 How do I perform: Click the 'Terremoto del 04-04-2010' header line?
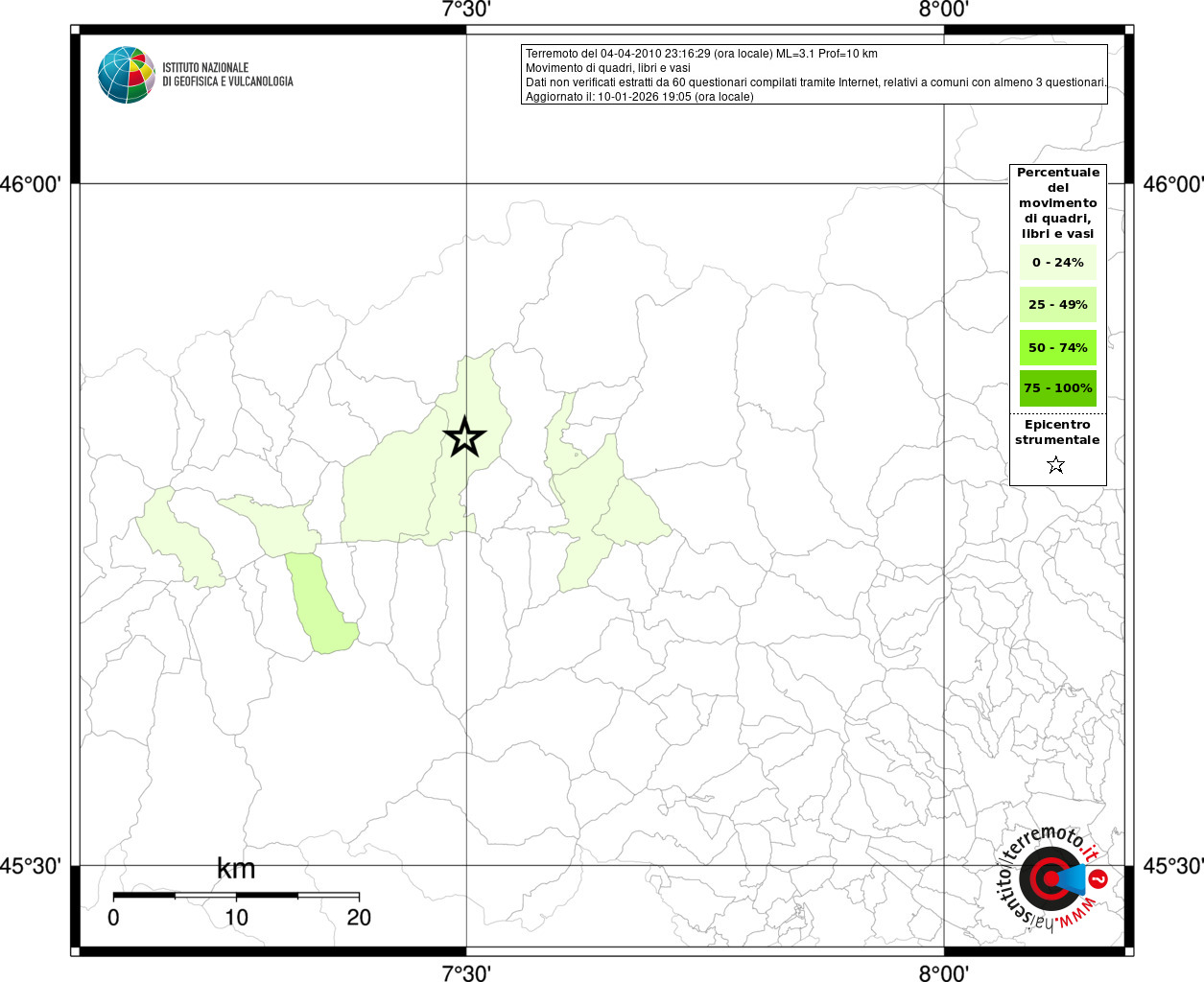pos(701,54)
